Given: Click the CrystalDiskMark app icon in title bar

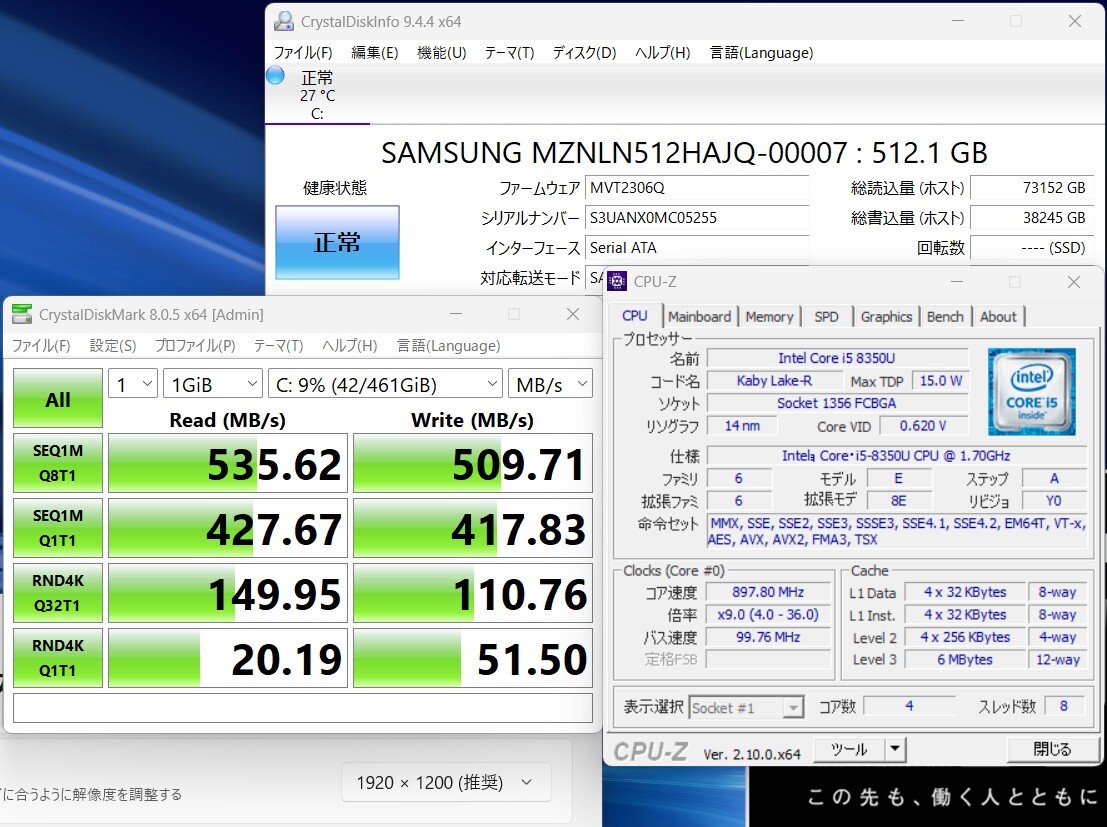Looking at the screenshot, I should 22,314.
